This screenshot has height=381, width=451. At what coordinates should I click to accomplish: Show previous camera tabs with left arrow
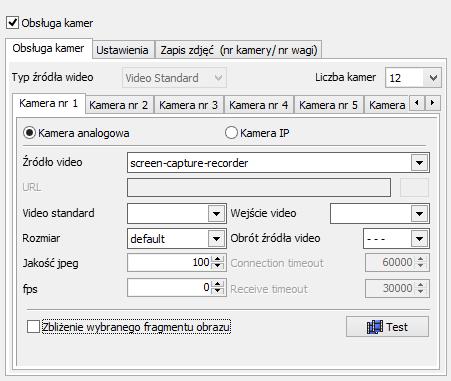(x=417, y=103)
